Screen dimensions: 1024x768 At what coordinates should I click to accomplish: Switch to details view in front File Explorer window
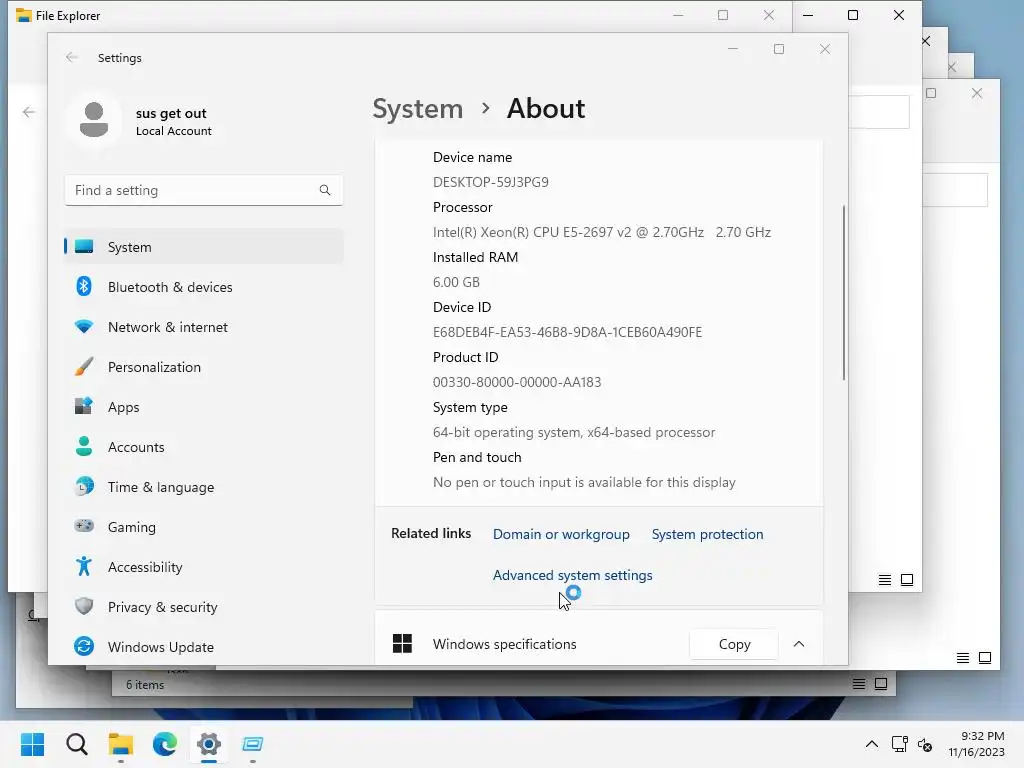pos(885,580)
